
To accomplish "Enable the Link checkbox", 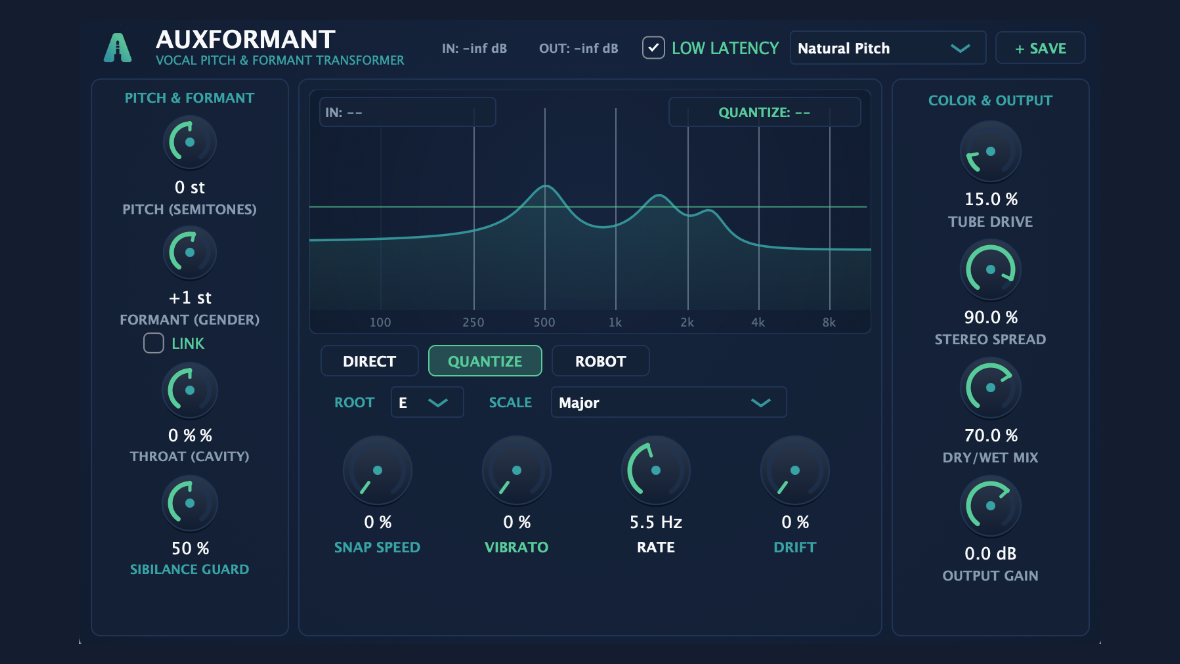I will click(154, 343).
